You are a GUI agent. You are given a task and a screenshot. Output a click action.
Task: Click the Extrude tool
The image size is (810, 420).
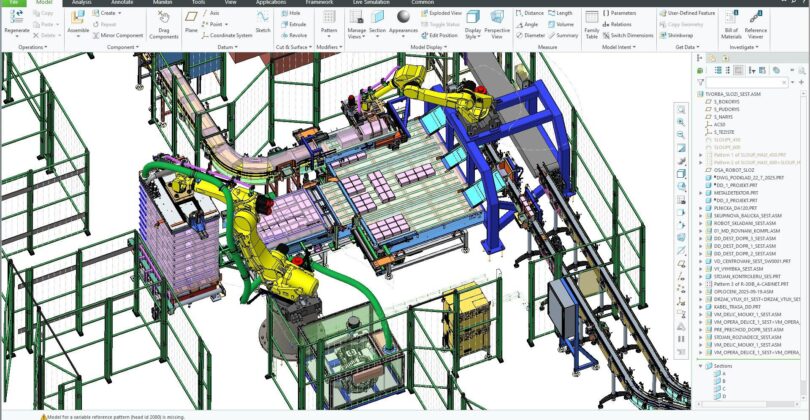point(297,24)
